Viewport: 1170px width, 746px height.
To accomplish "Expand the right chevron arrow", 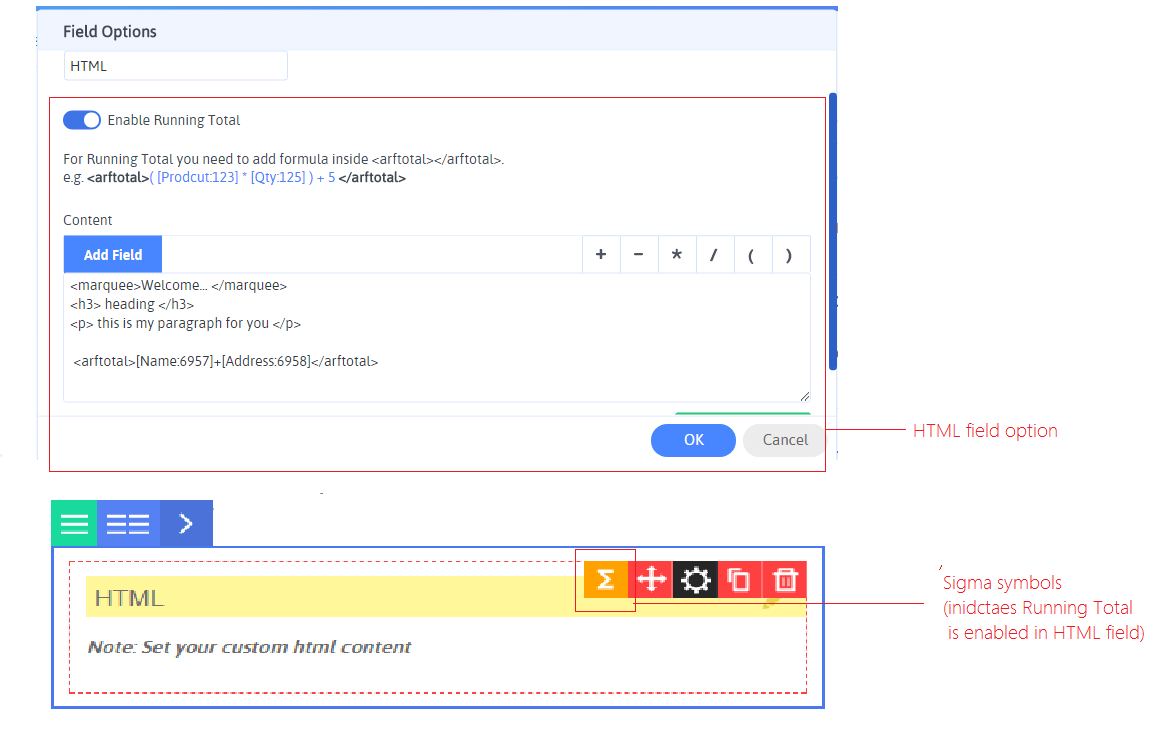I will 186,524.
